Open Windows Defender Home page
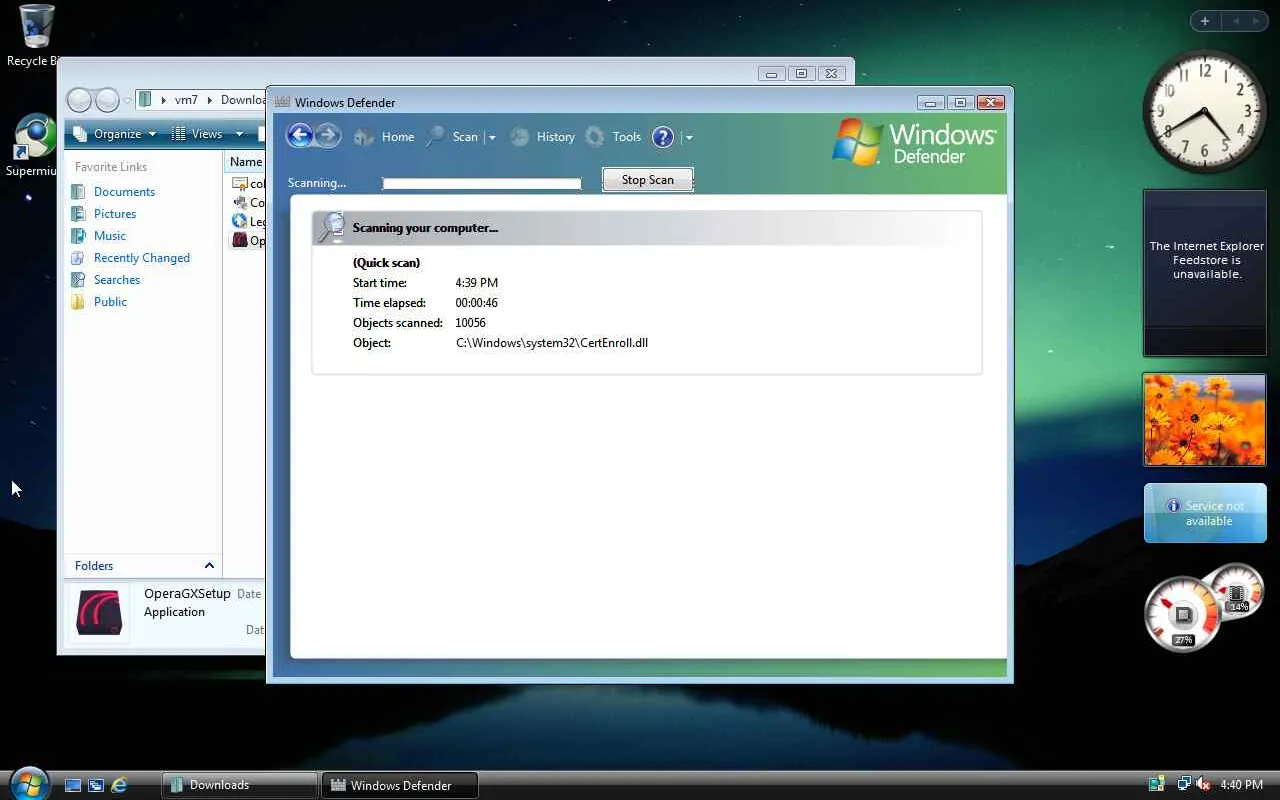The width and height of the screenshot is (1280, 800). (384, 137)
